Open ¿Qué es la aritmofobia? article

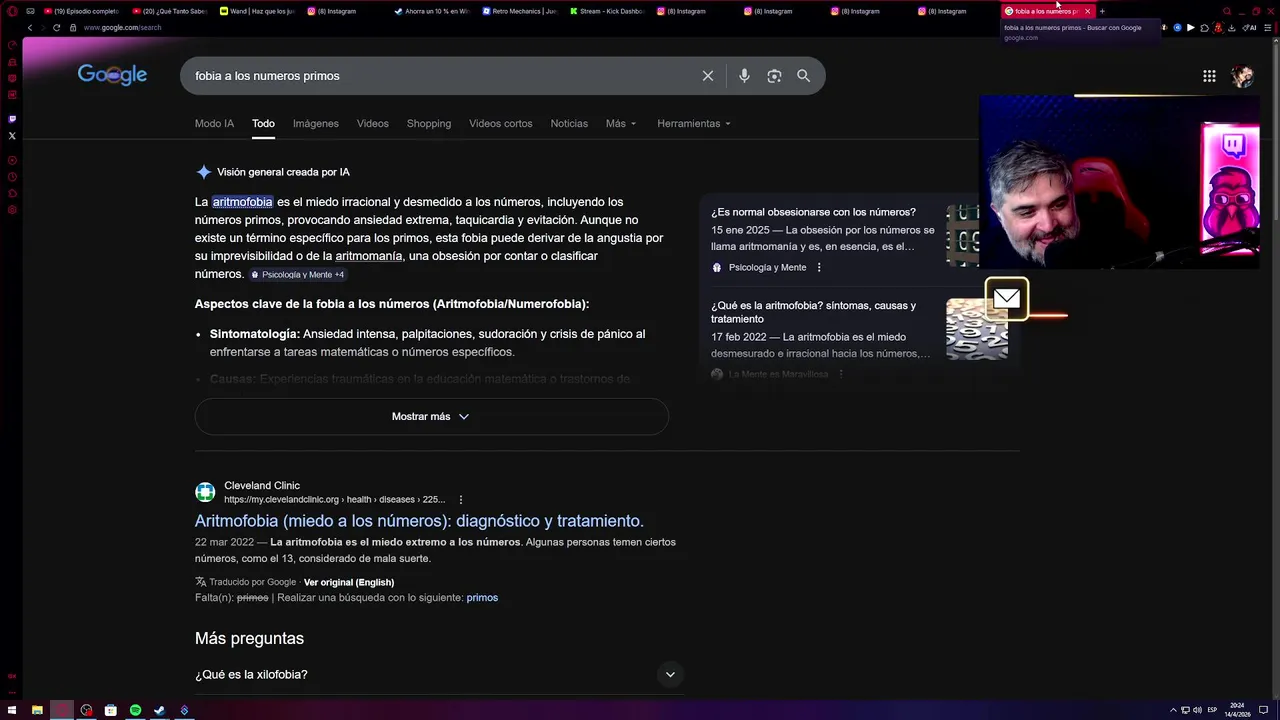pos(813,312)
